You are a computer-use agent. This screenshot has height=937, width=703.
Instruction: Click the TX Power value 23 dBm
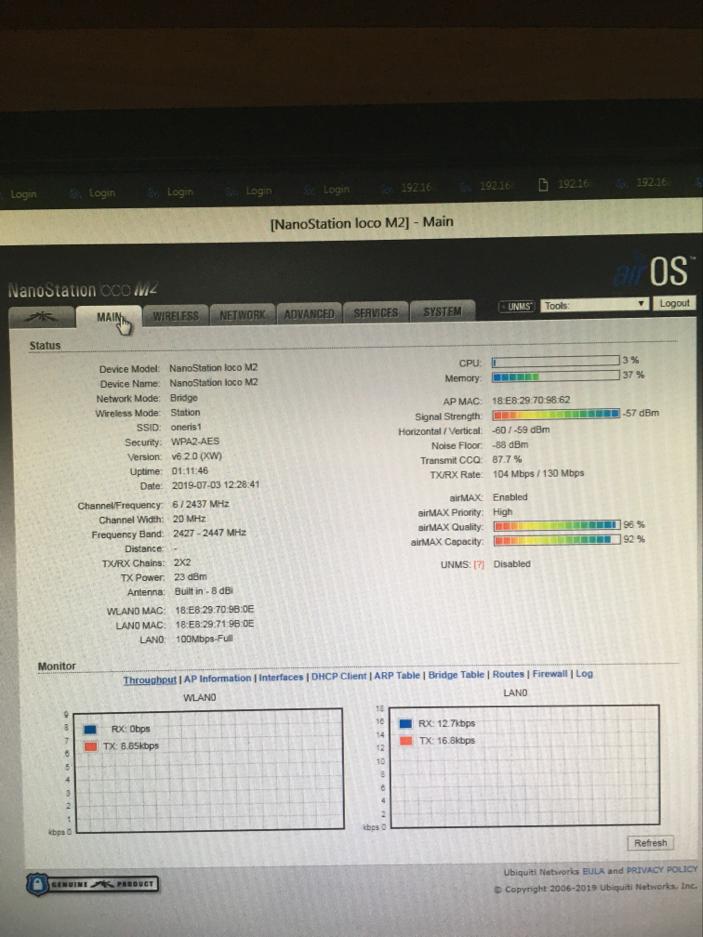(190, 577)
